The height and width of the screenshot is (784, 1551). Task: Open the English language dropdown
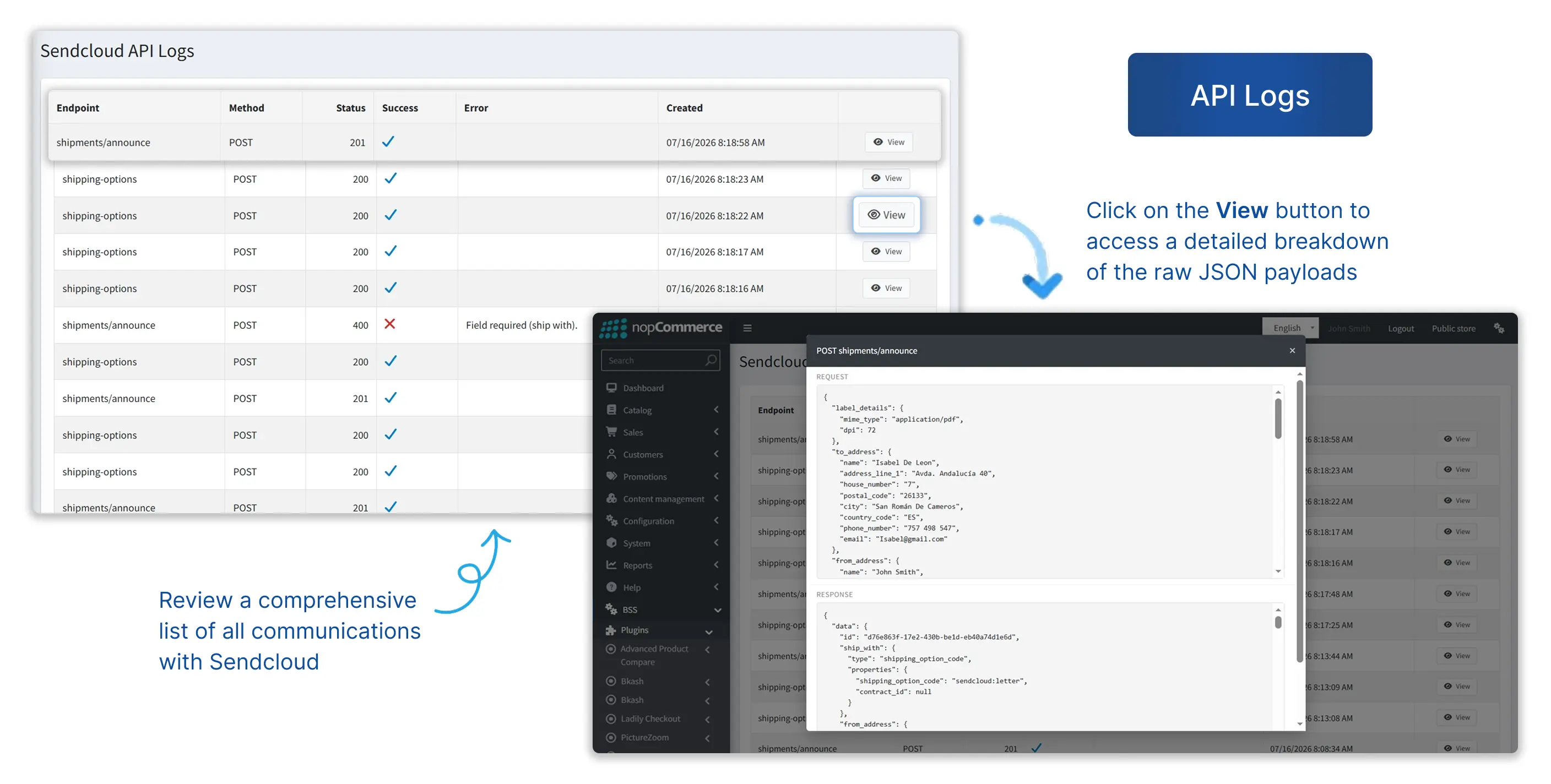tap(1291, 328)
